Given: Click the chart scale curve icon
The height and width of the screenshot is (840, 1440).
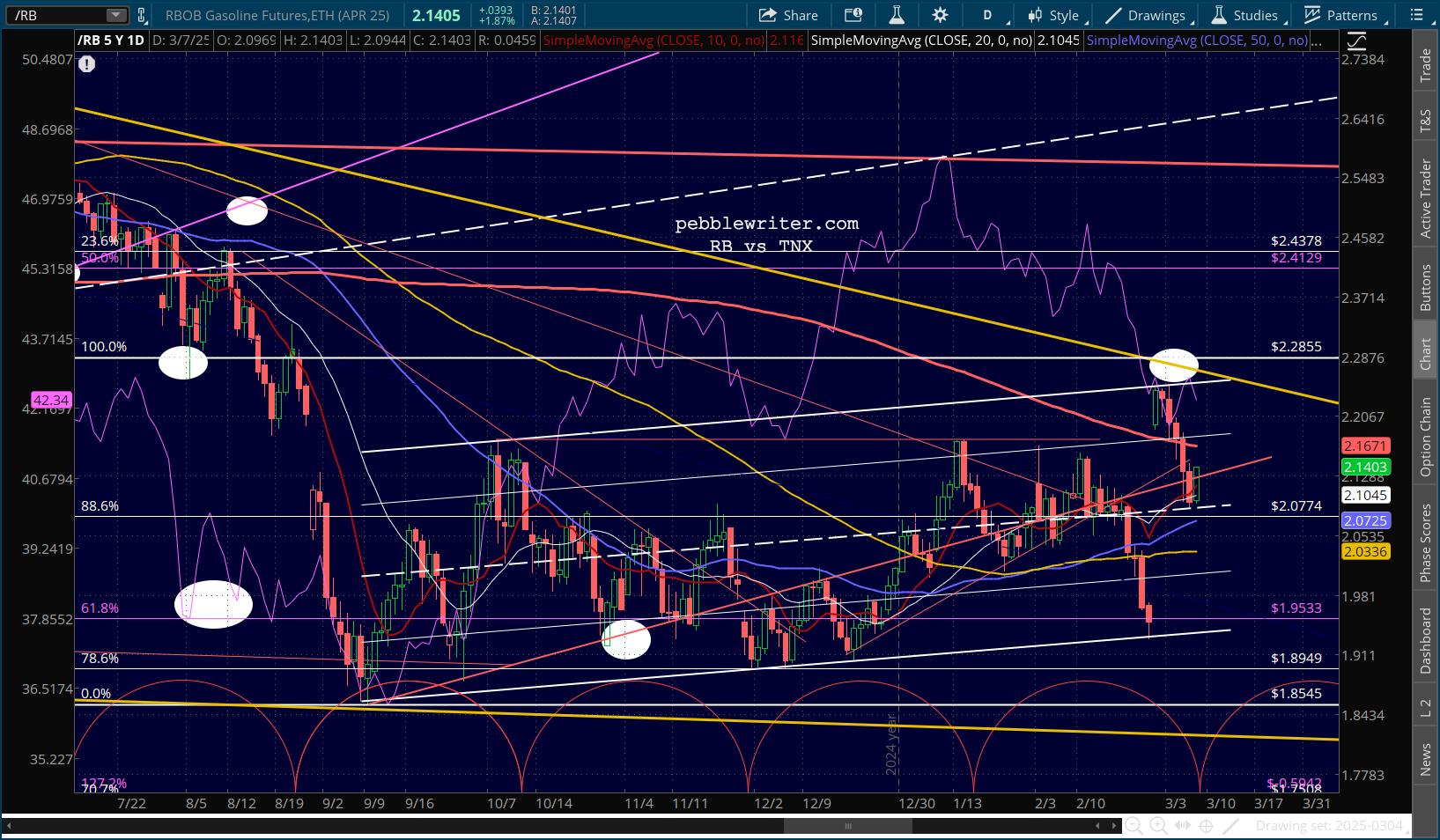Looking at the screenshot, I should pyautogui.click(x=1356, y=41).
